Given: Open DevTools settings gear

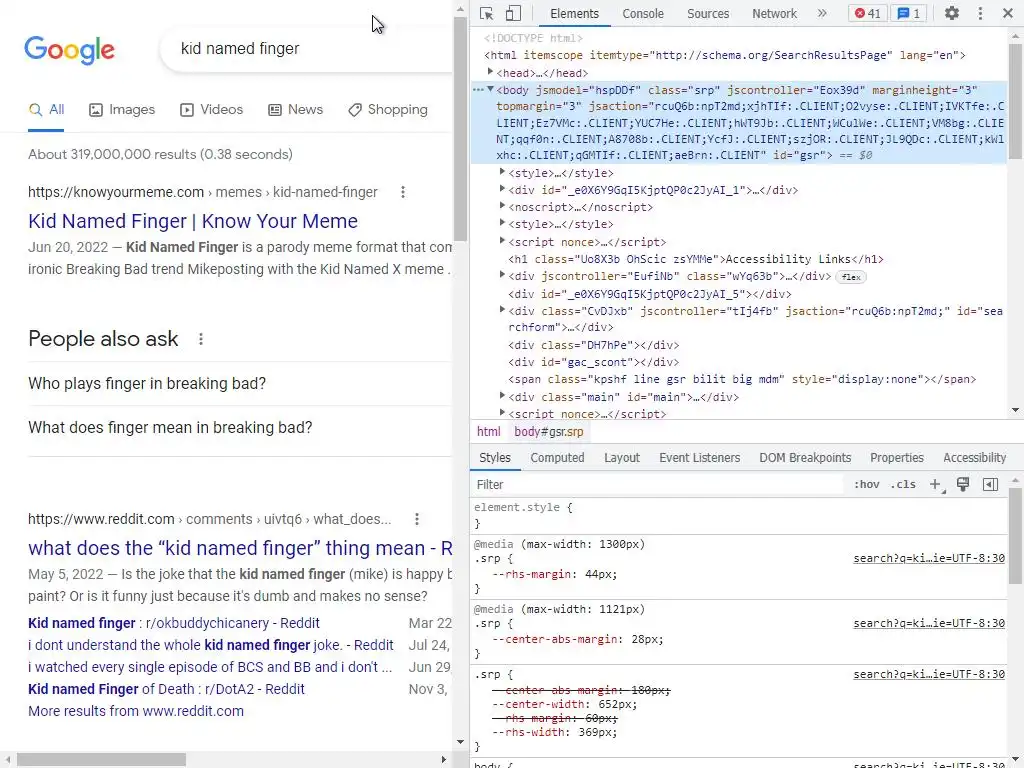Looking at the screenshot, I should [x=952, y=13].
